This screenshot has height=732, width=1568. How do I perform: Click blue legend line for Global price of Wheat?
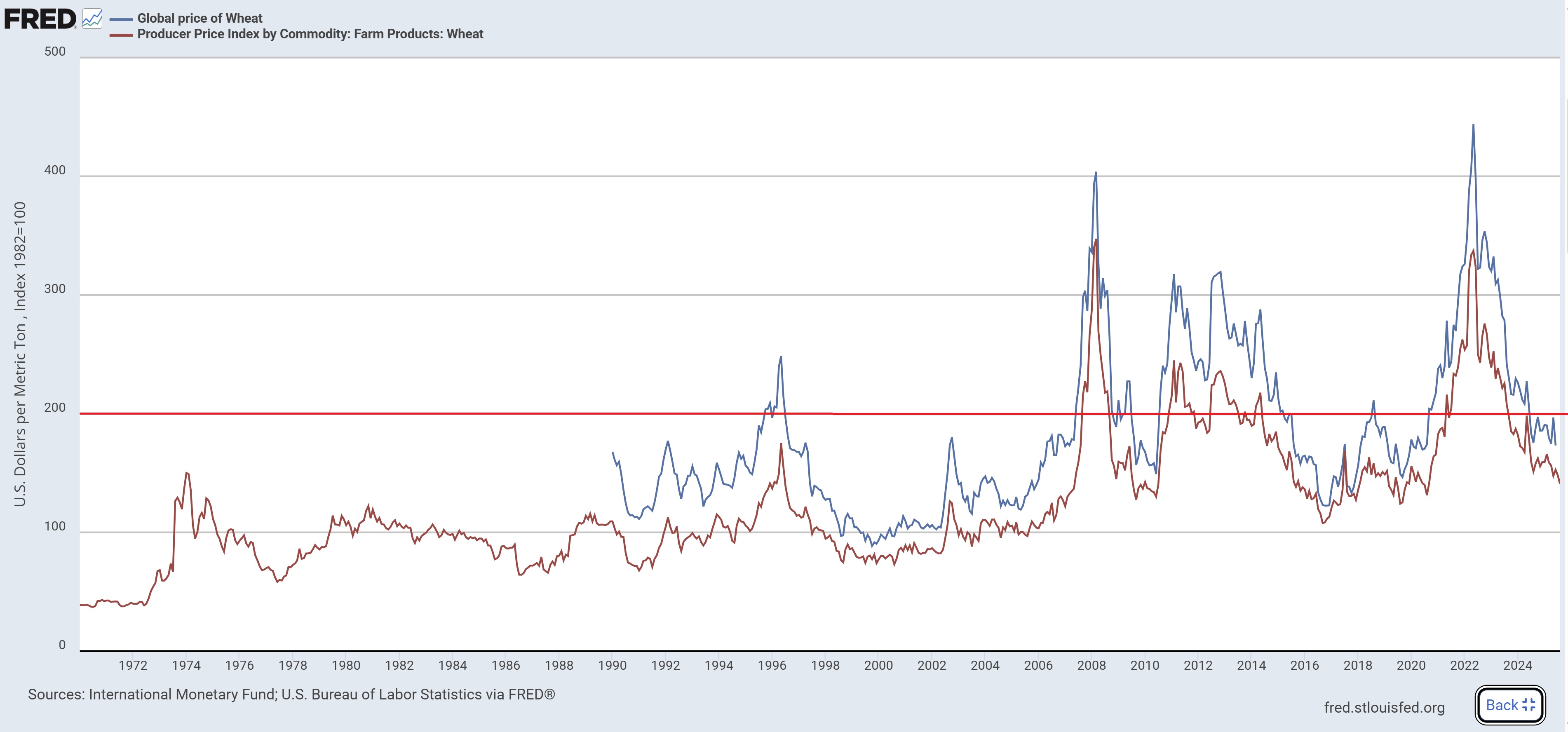121,19
